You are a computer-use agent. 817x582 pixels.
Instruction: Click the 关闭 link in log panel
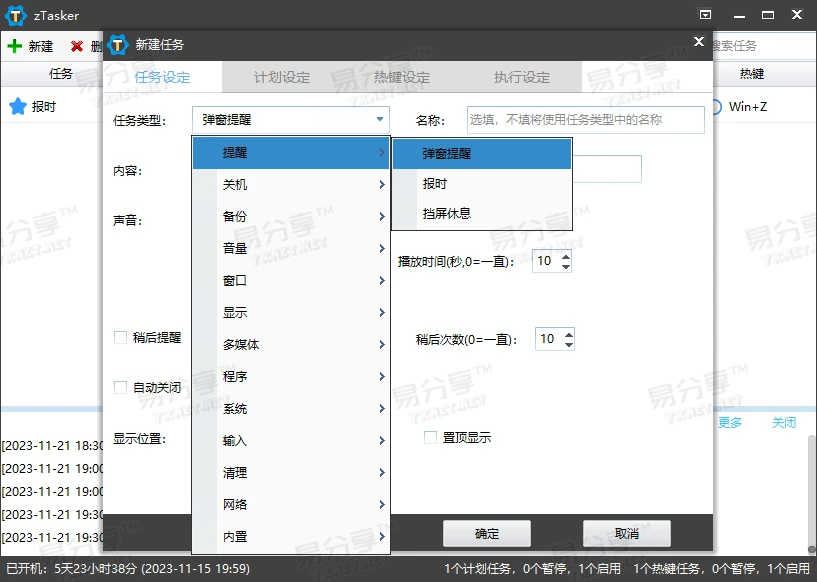tap(784, 423)
